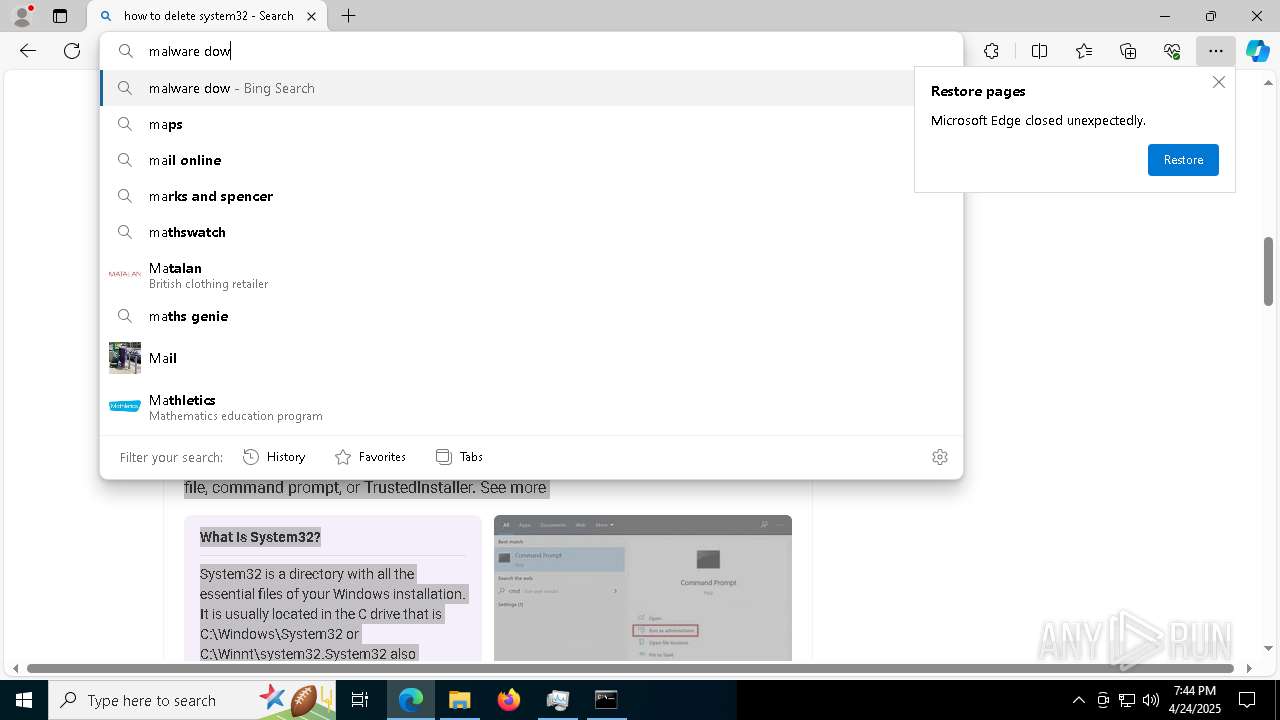Choose the 'maths genie' suggestion
The width and height of the screenshot is (1280, 720).
pyautogui.click(x=531, y=316)
